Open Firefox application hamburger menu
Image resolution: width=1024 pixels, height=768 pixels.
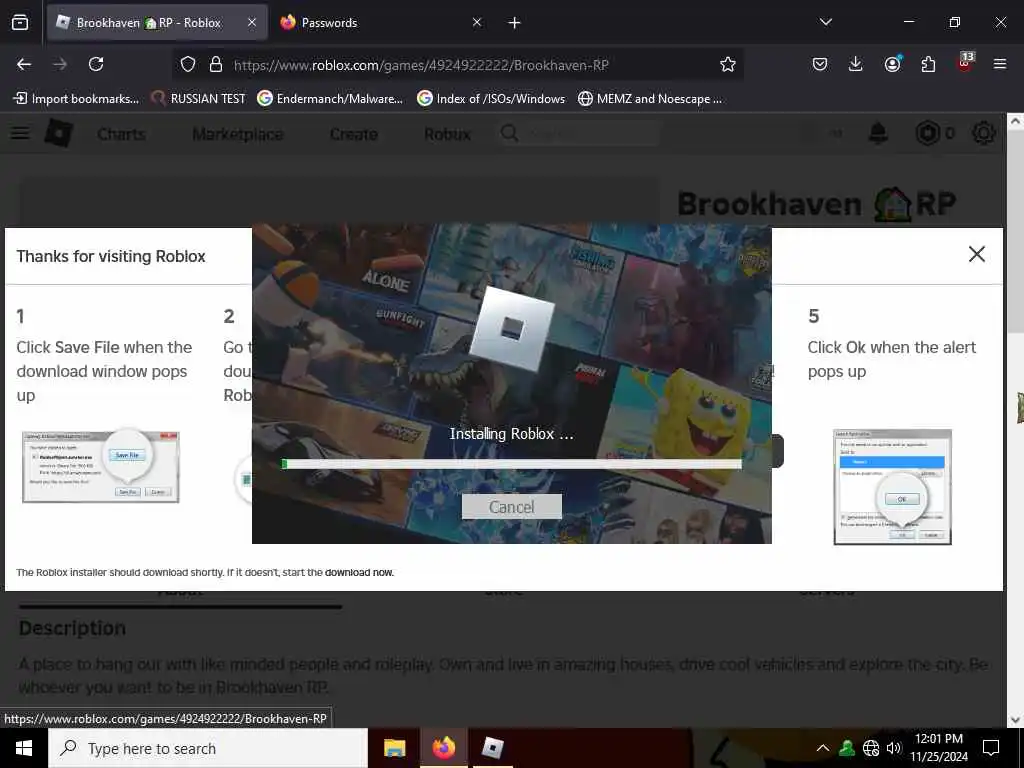point(1000,64)
